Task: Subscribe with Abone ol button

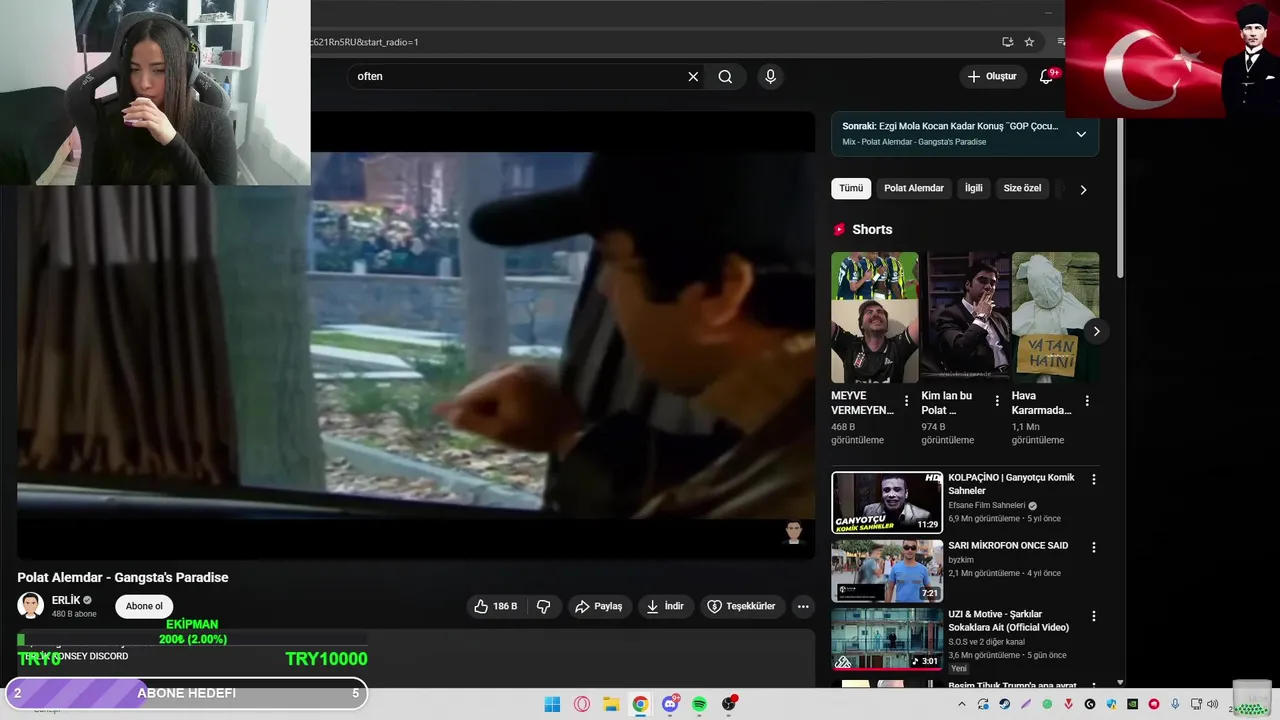Action: tap(144, 606)
